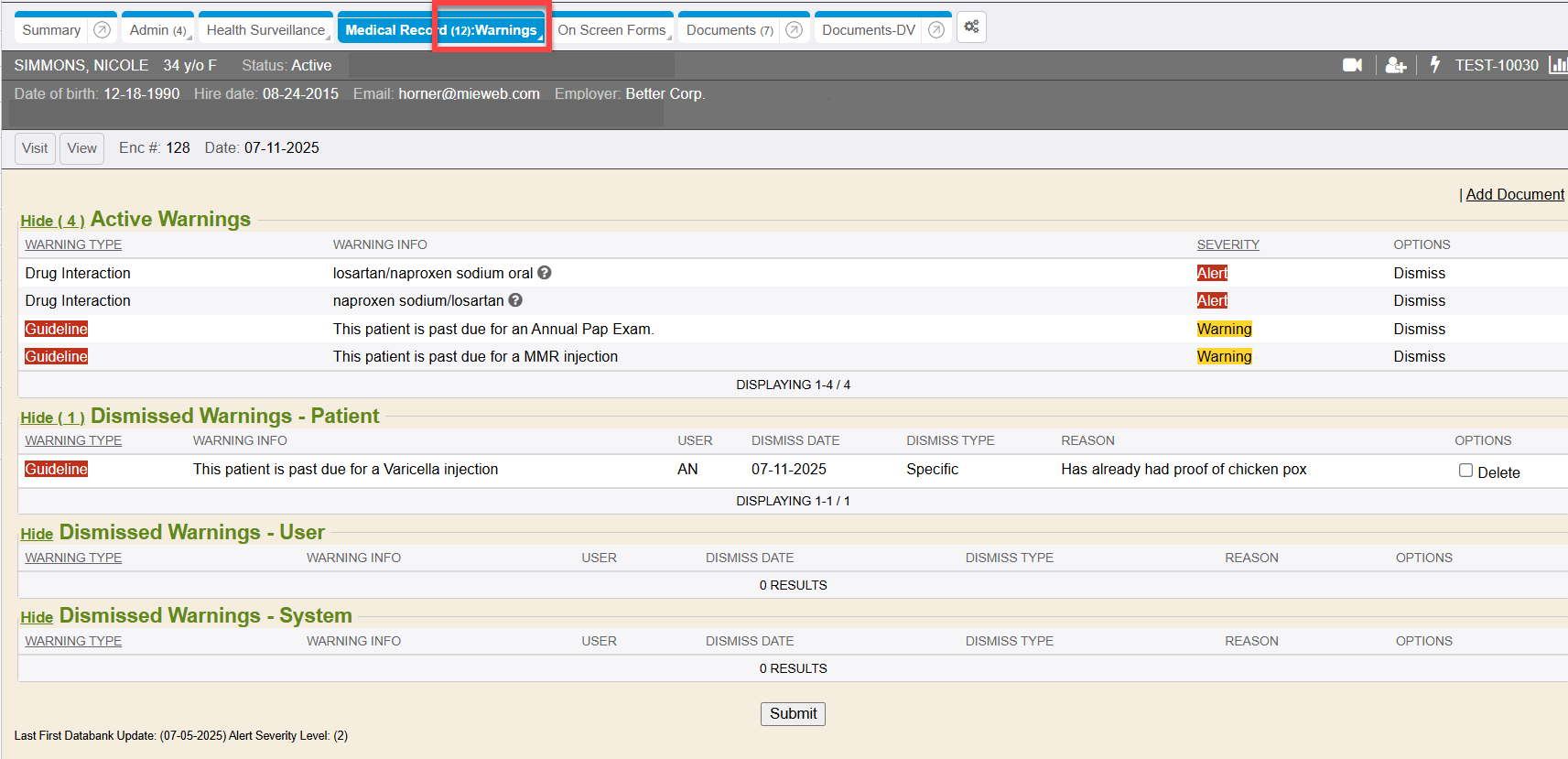Hide the Dismissed Warnings - System section
Viewport: 1568px width, 759px height.
(37, 617)
